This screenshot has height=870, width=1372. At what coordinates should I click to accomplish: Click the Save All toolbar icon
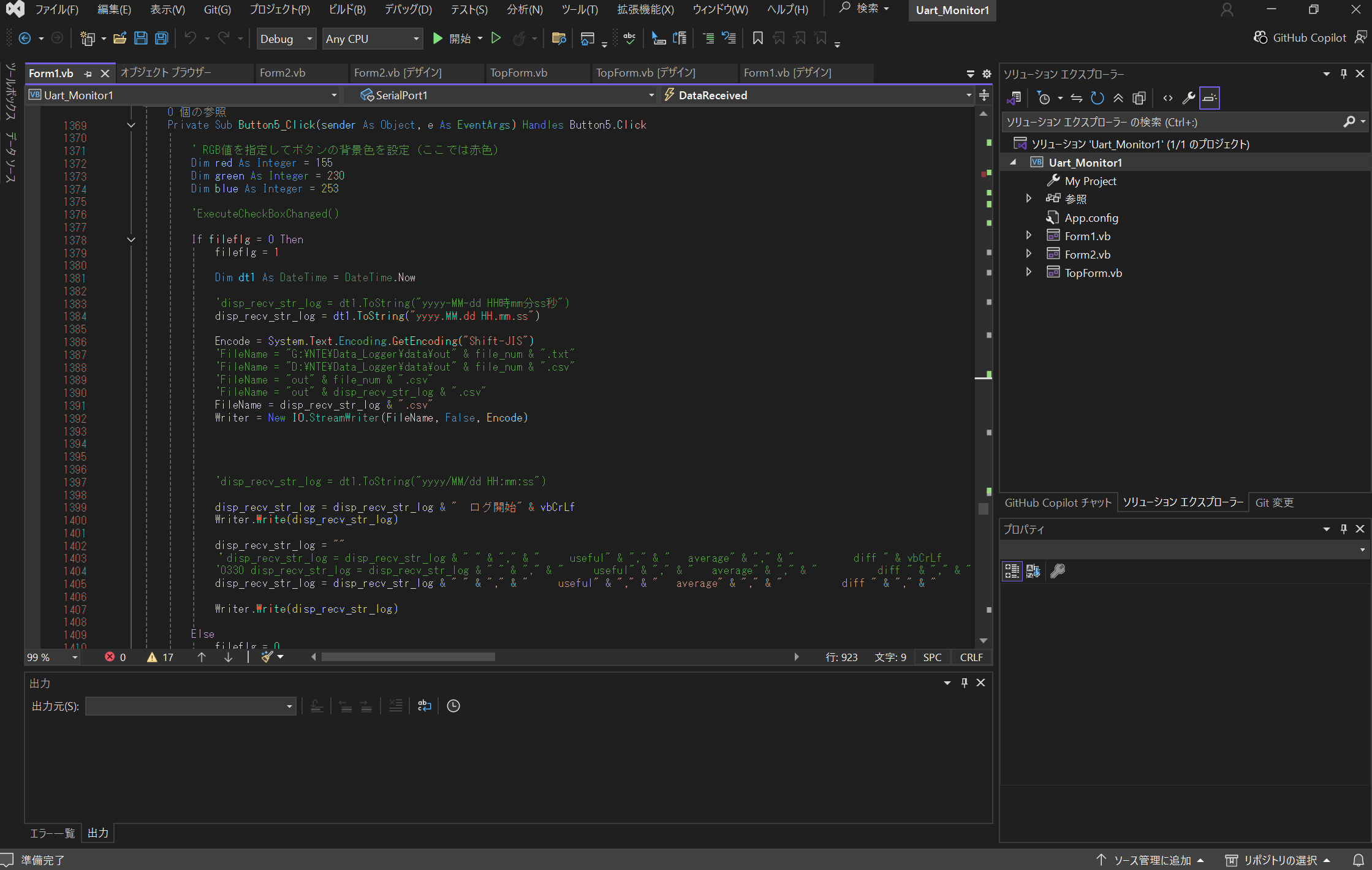tap(161, 39)
